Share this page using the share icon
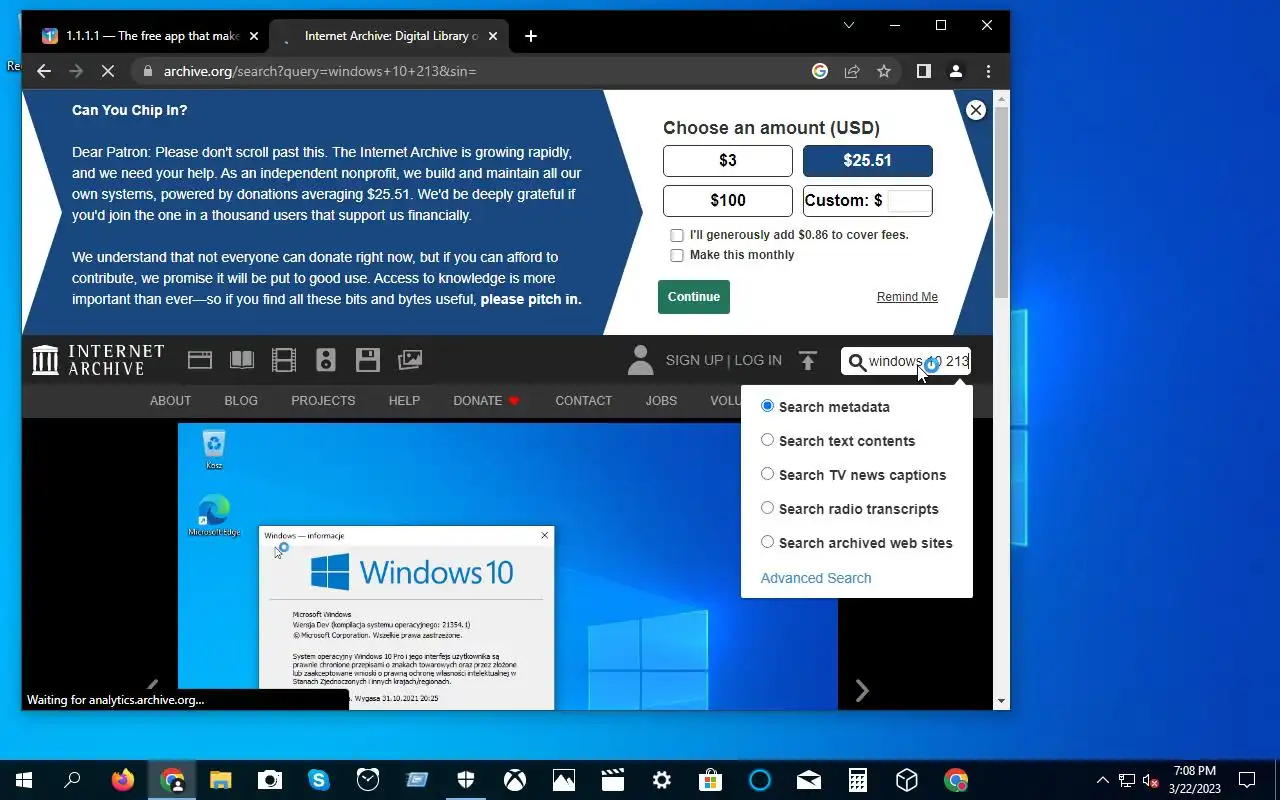Viewport: 1280px width, 800px height. [x=852, y=71]
